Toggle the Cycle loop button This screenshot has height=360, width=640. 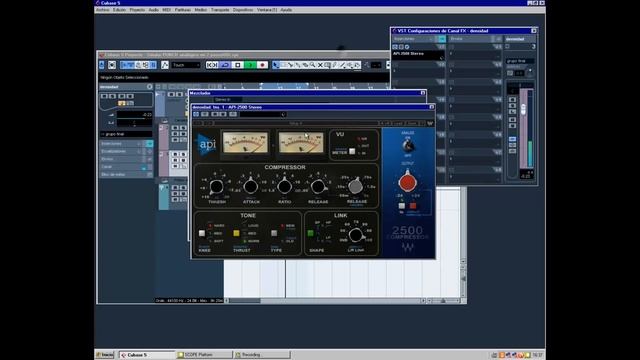pos(225,65)
